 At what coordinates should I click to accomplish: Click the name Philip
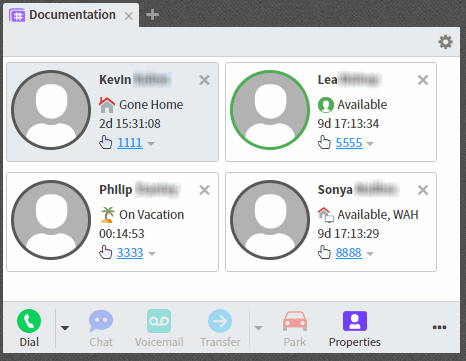(116, 190)
